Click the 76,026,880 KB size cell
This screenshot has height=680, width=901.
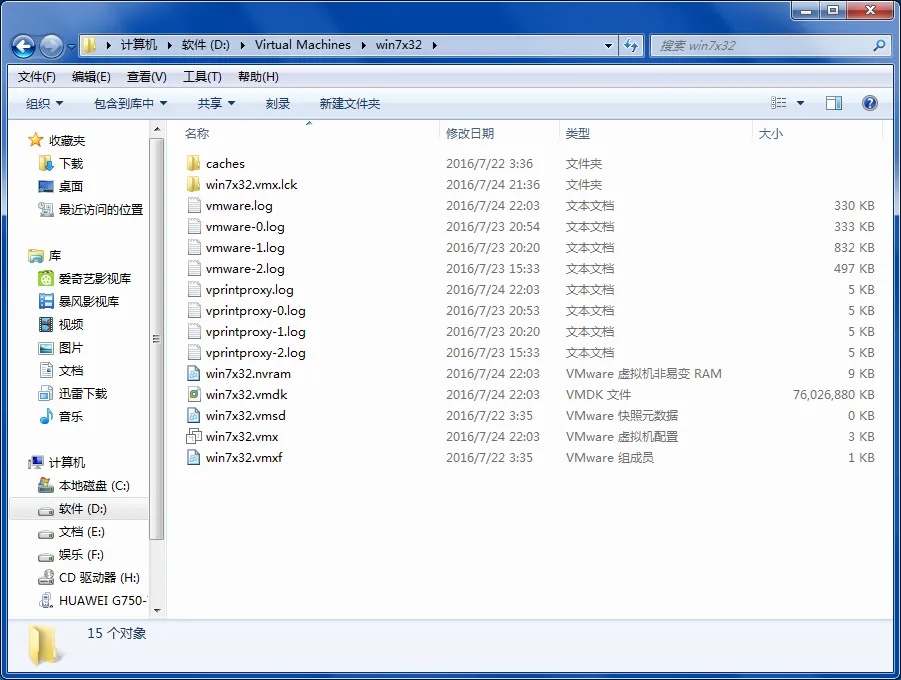(x=833, y=395)
